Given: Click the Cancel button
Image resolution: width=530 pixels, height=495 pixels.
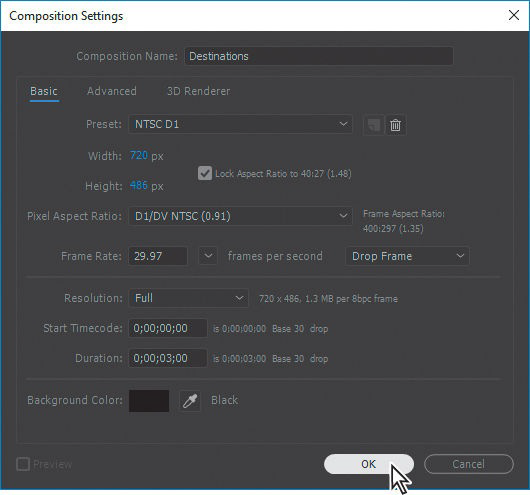Looking at the screenshot, I should click(x=469, y=464).
